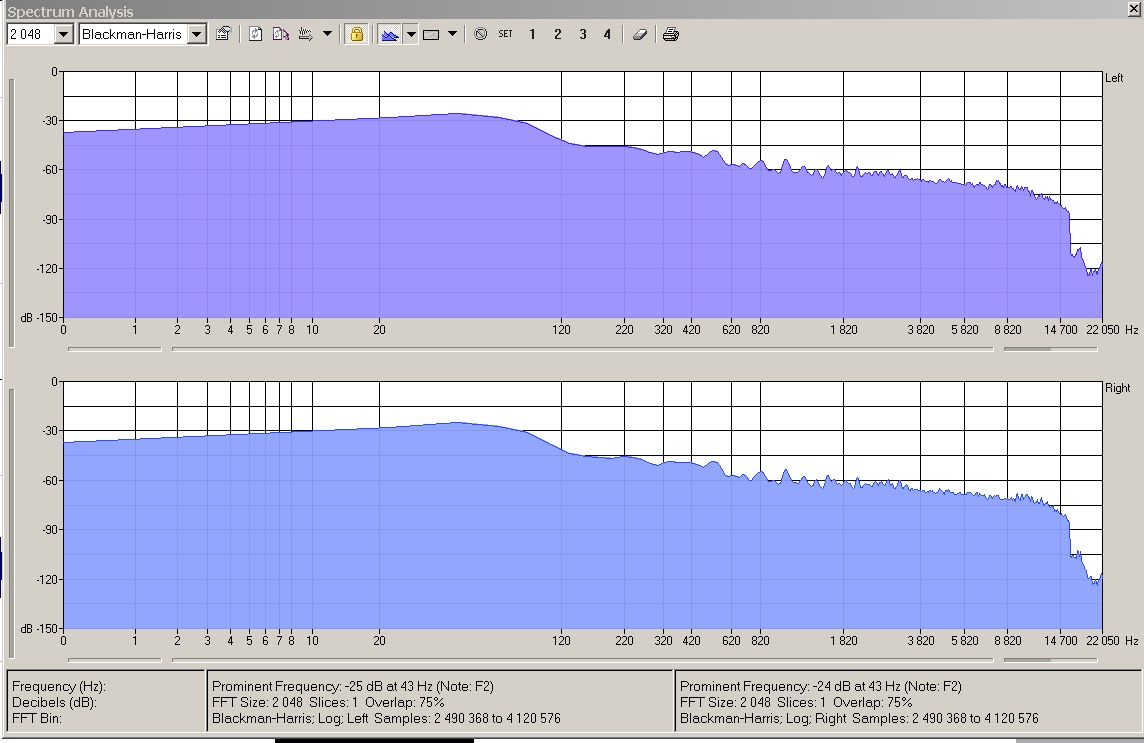Toggle the Auto Refresh icon
This screenshot has height=743, width=1144.
(x=281, y=34)
